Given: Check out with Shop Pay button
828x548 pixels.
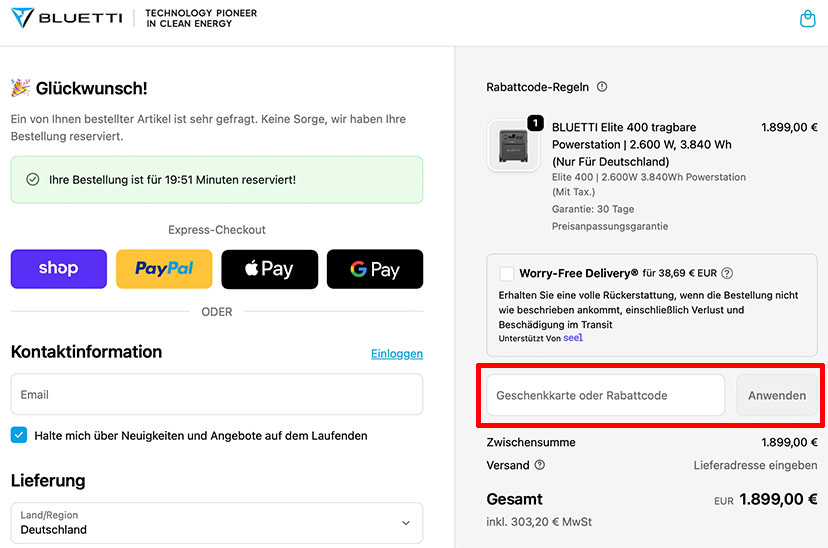Looking at the screenshot, I should pyautogui.click(x=59, y=269).
